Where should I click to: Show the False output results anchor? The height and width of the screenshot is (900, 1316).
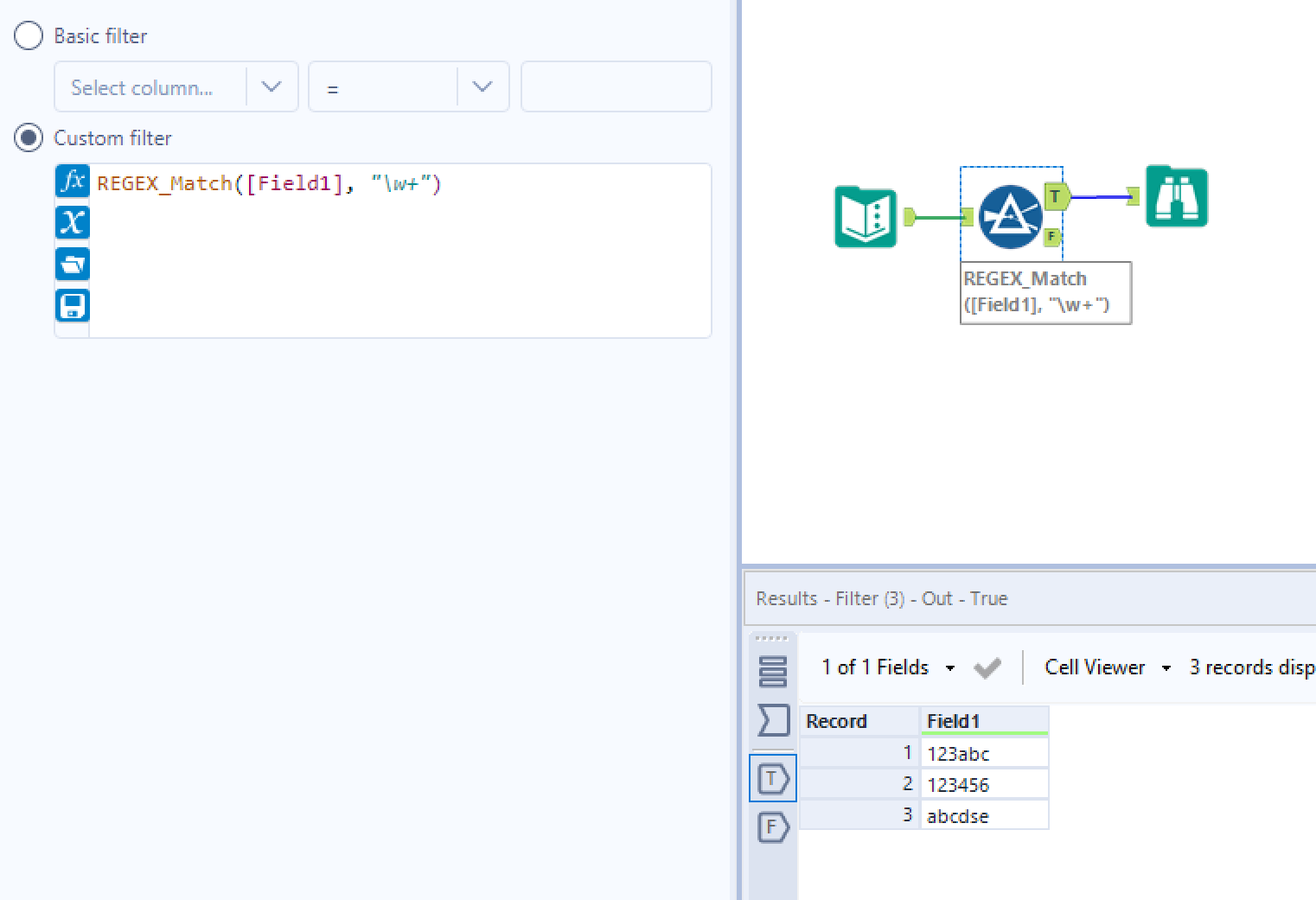click(773, 827)
